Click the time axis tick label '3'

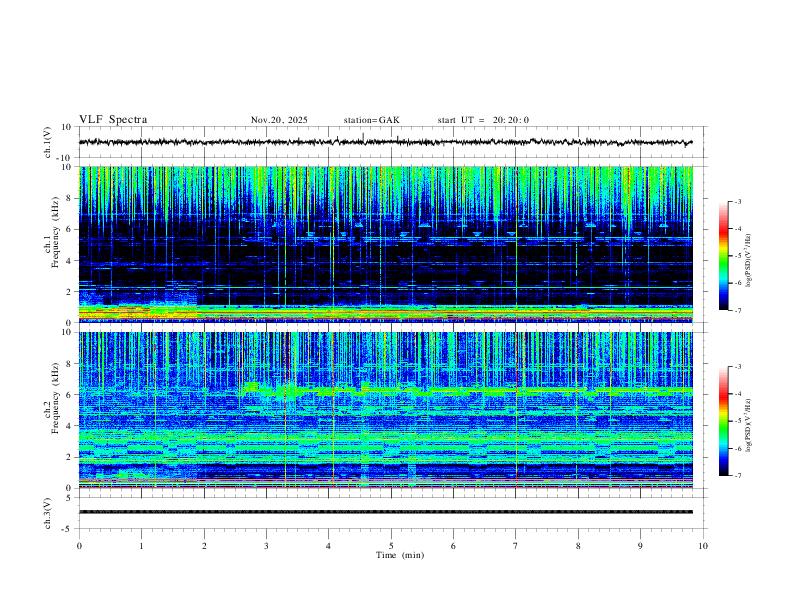pos(266,546)
